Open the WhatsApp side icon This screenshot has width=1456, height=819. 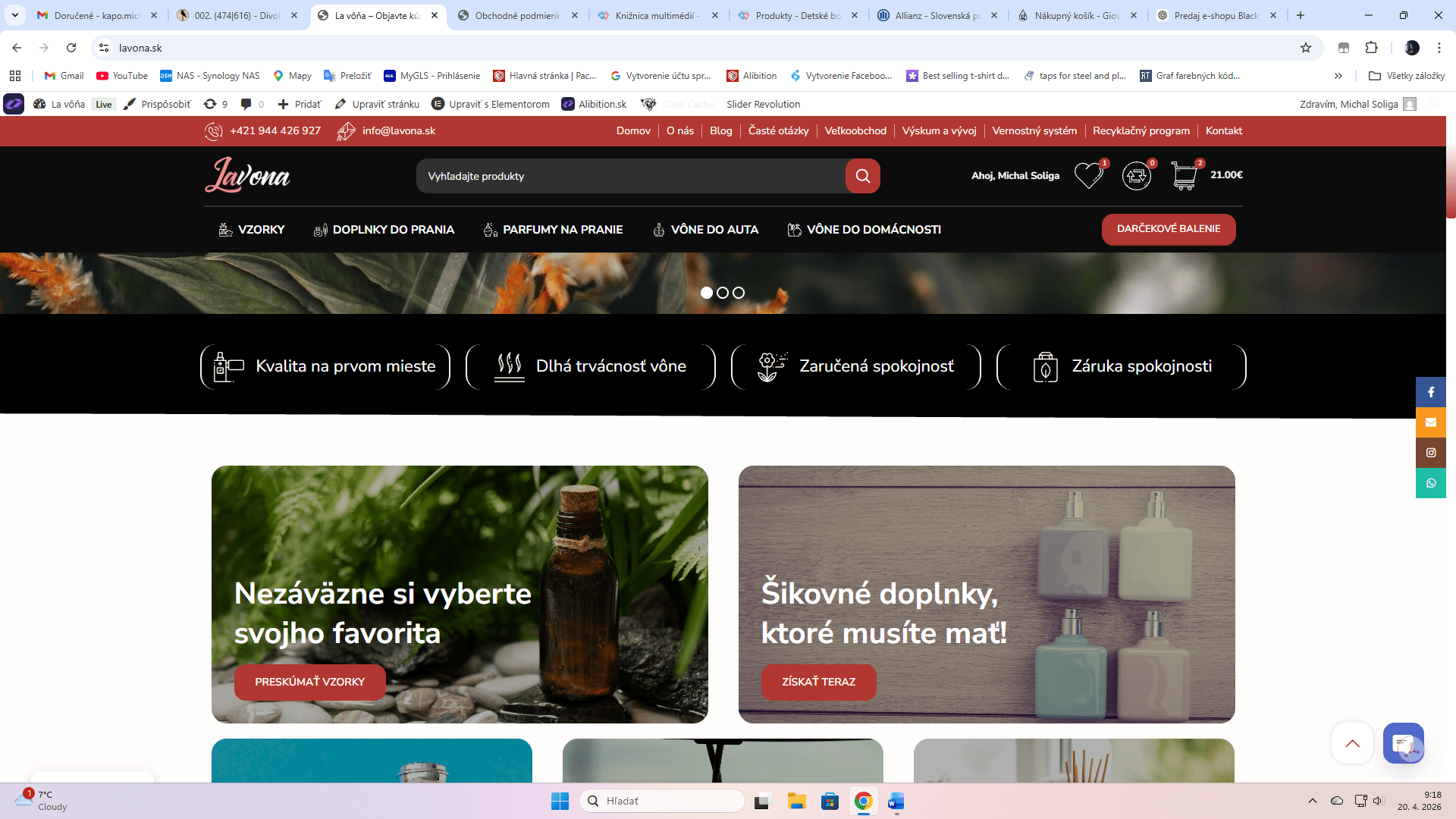tap(1430, 483)
